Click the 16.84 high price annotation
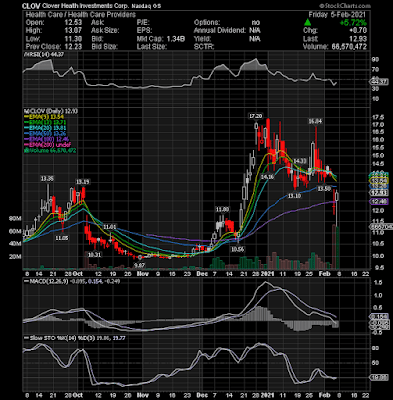The image size is (393, 400). [315, 121]
